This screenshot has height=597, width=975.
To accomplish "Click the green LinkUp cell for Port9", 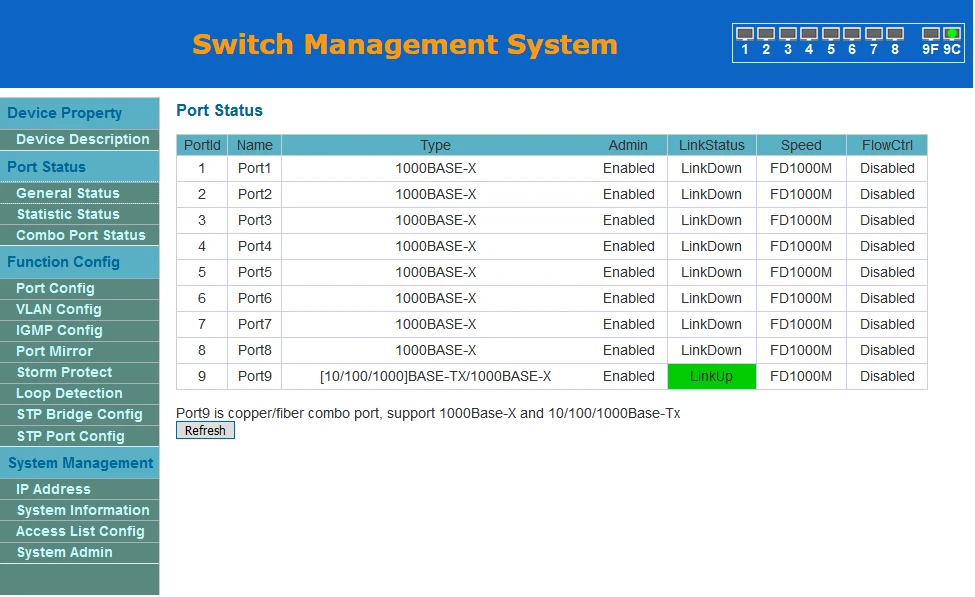I will [x=711, y=376].
